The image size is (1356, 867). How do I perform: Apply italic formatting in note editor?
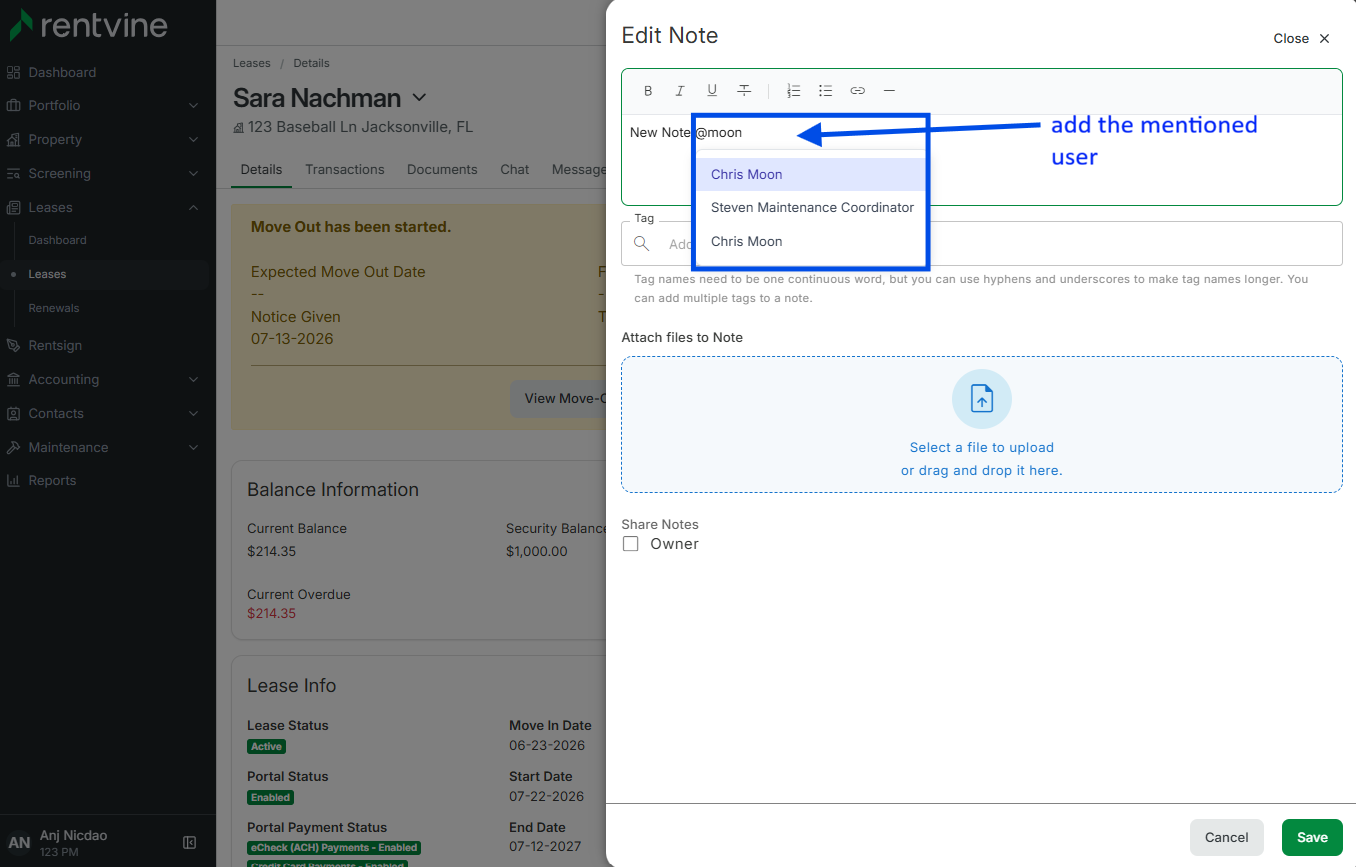pyautogui.click(x=680, y=91)
